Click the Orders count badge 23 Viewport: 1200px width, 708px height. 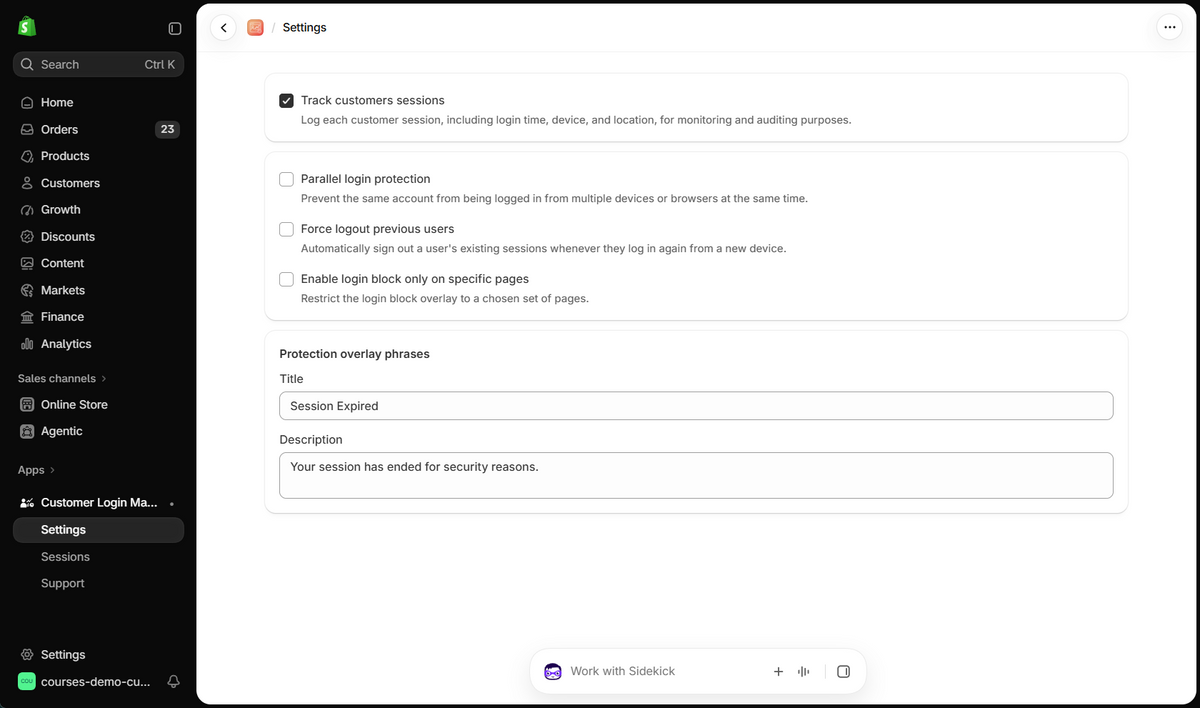167,130
